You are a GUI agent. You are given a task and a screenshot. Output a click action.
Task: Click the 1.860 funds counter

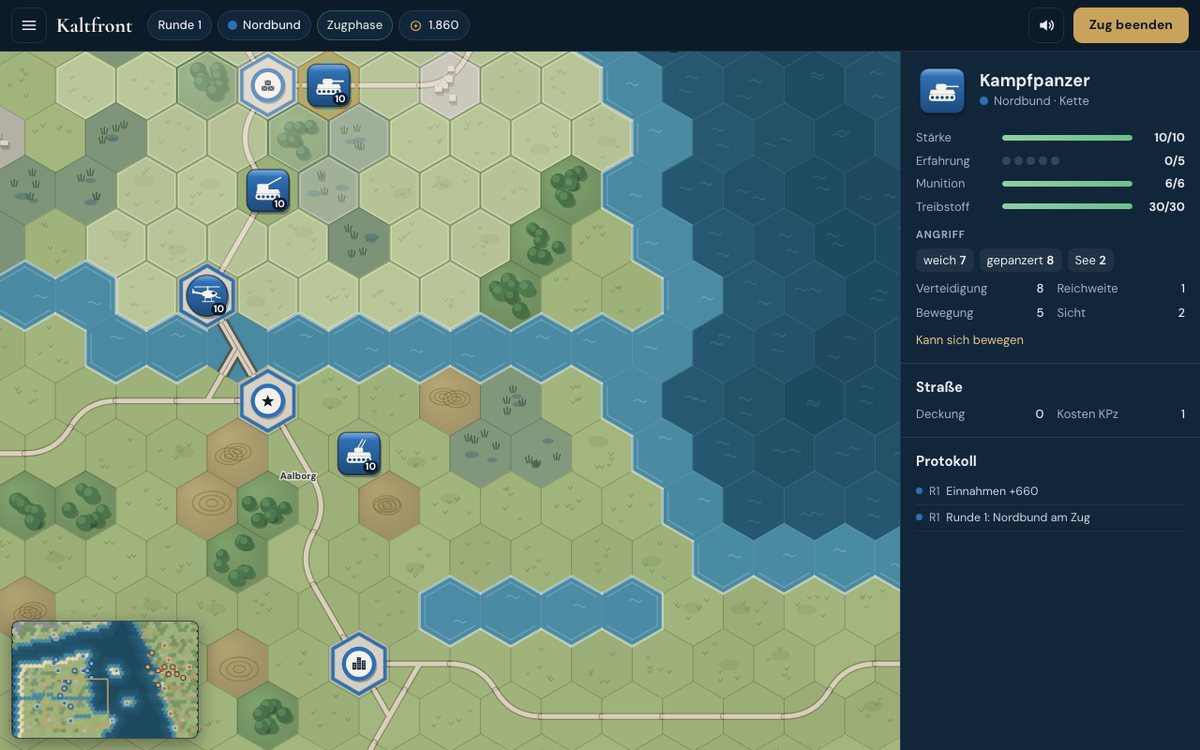[x=434, y=25]
